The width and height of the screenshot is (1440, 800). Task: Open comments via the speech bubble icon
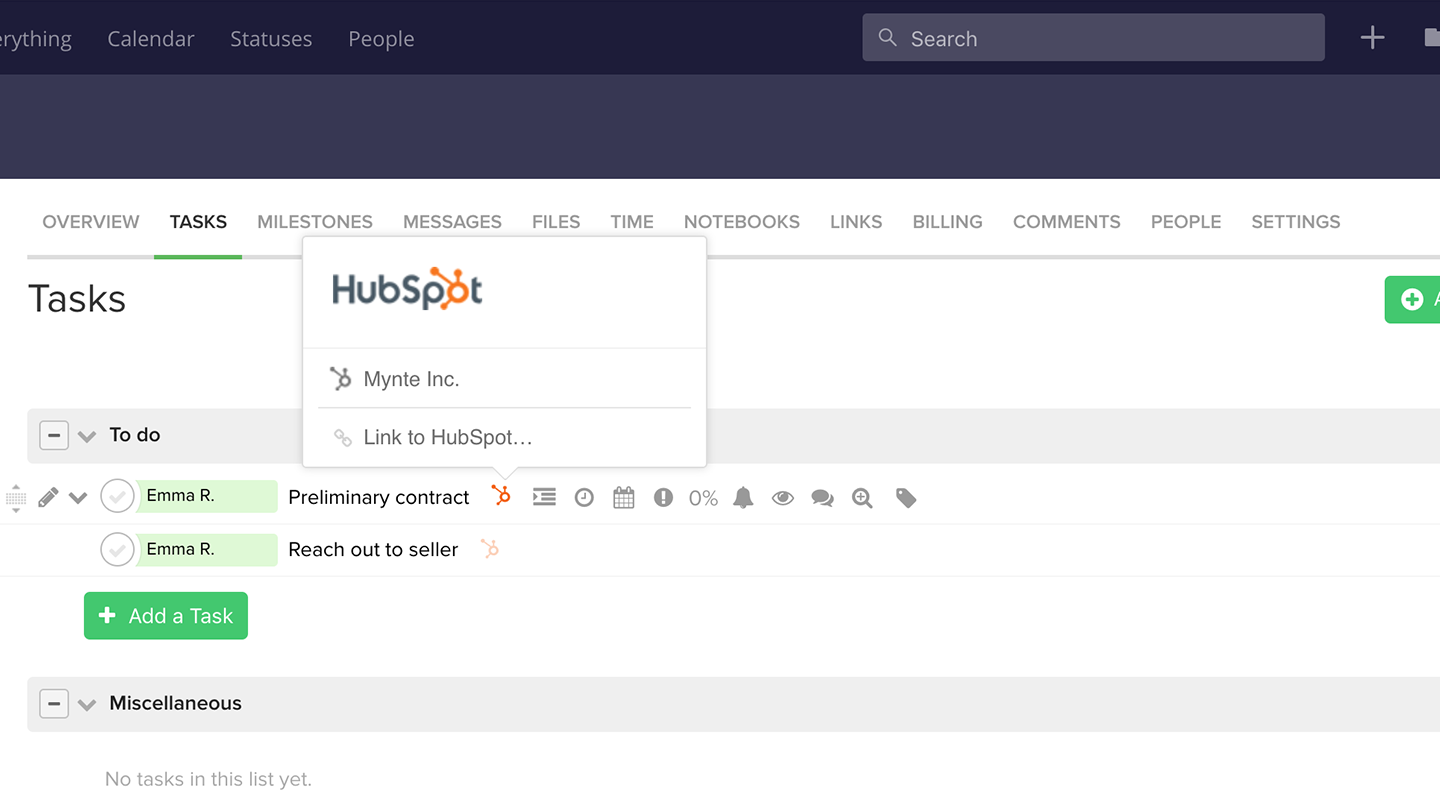click(822, 497)
